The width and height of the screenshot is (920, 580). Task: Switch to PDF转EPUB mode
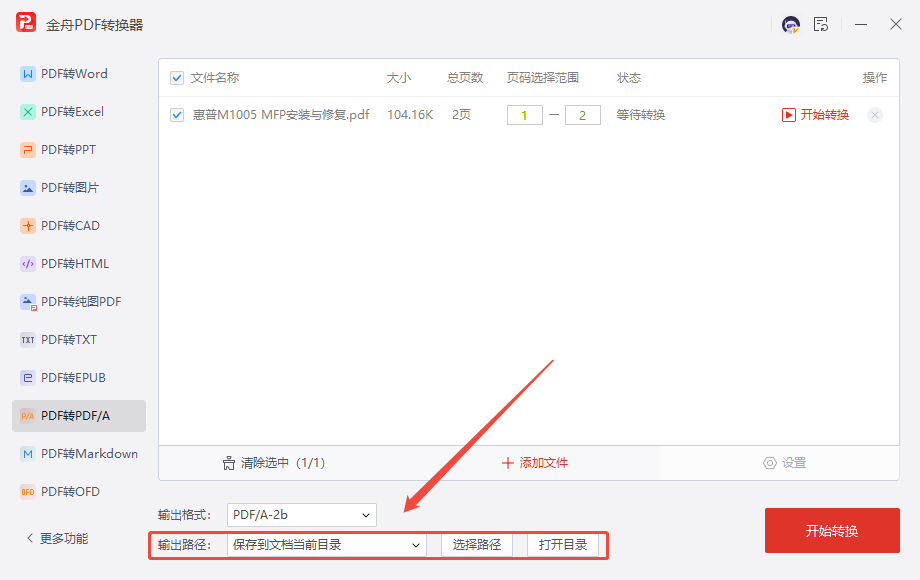point(79,378)
